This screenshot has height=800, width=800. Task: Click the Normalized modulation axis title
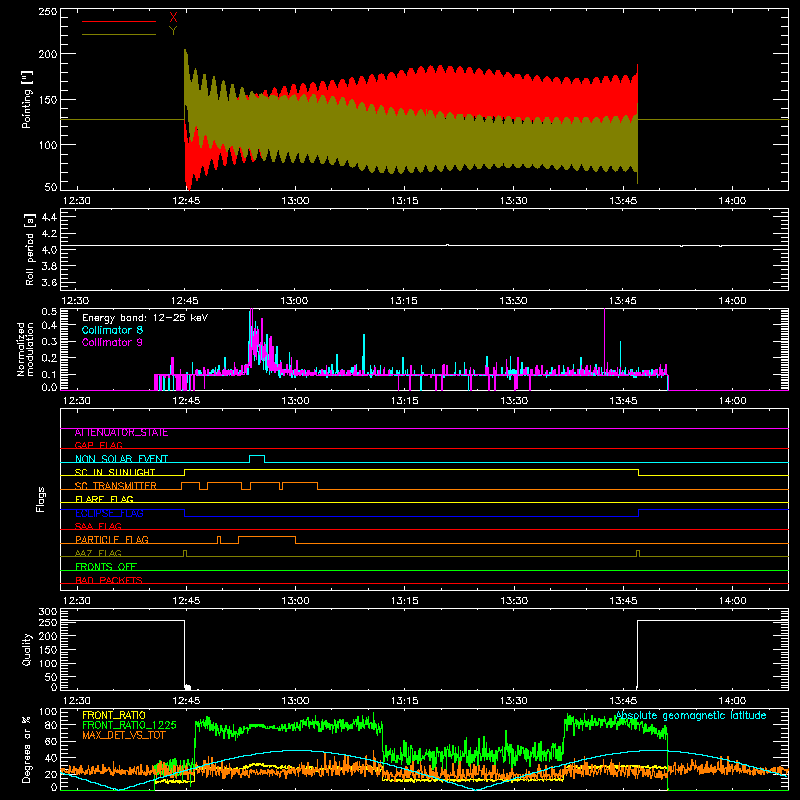26,349
